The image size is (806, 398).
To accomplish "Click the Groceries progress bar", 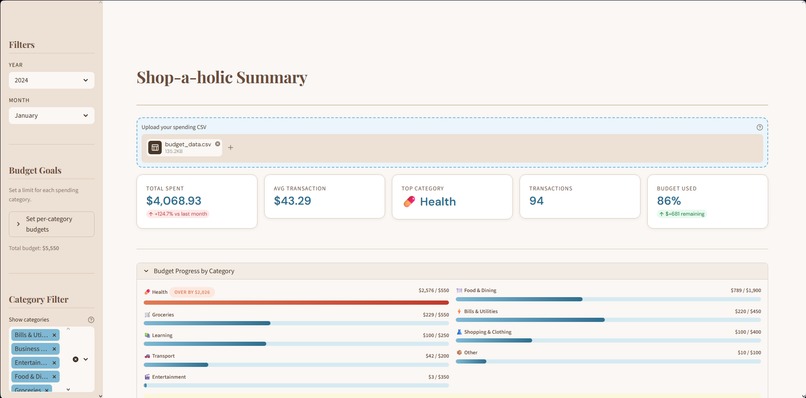I will [296, 323].
